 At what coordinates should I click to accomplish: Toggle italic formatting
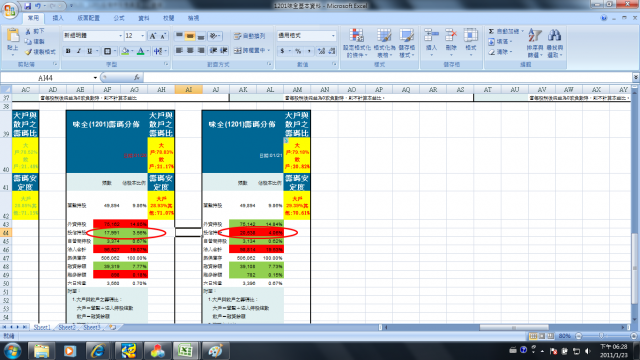coord(79,51)
